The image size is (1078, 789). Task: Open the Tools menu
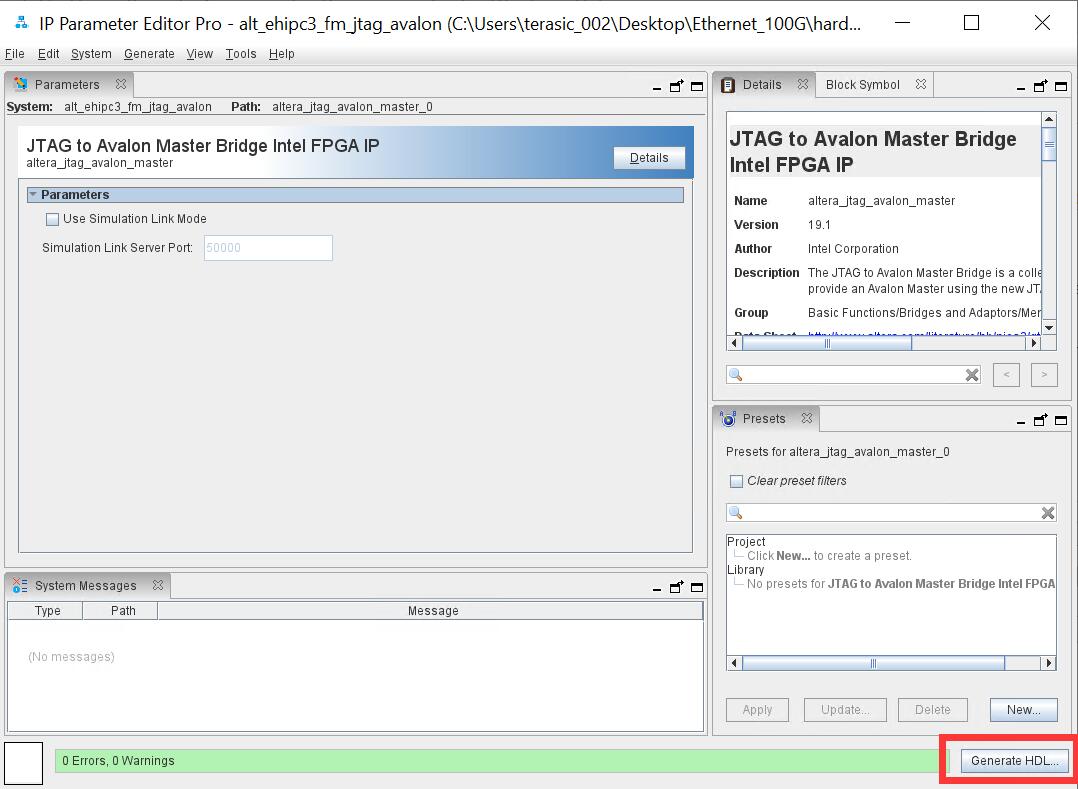(x=241, y=54)
